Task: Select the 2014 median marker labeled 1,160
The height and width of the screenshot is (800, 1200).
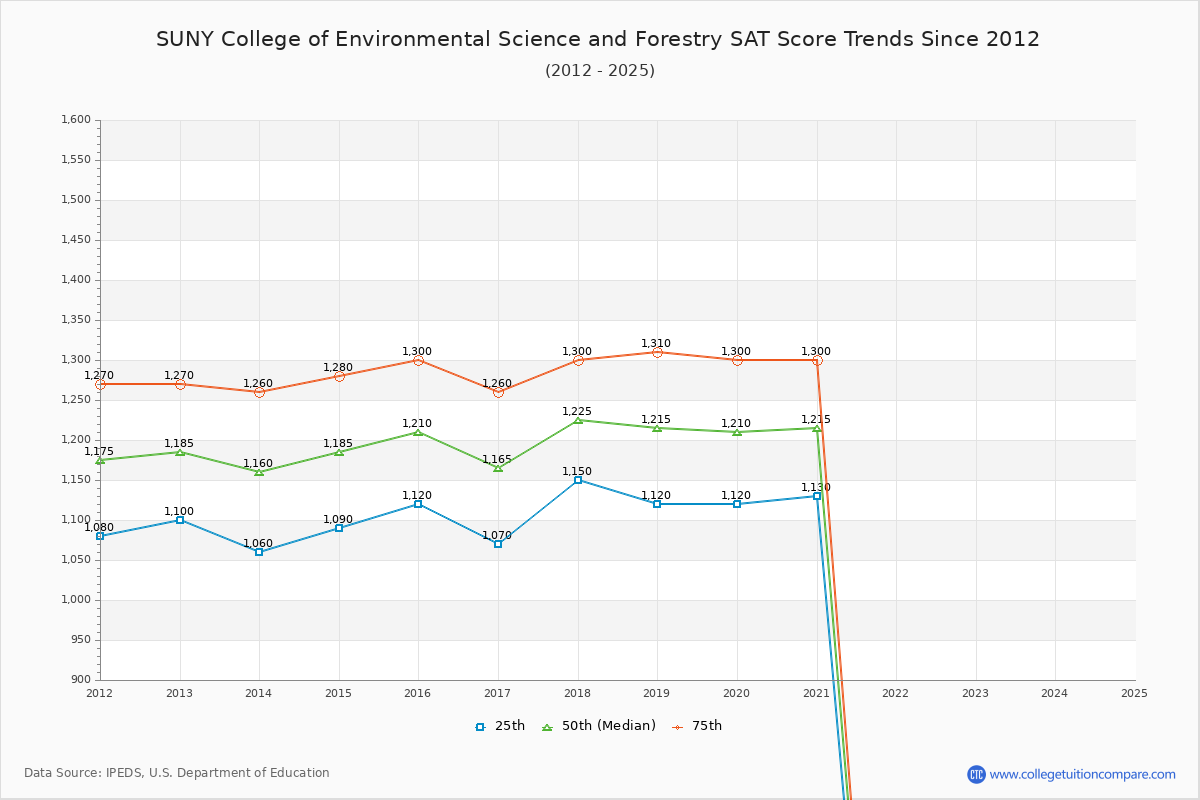Action: (x=259, y=472)
